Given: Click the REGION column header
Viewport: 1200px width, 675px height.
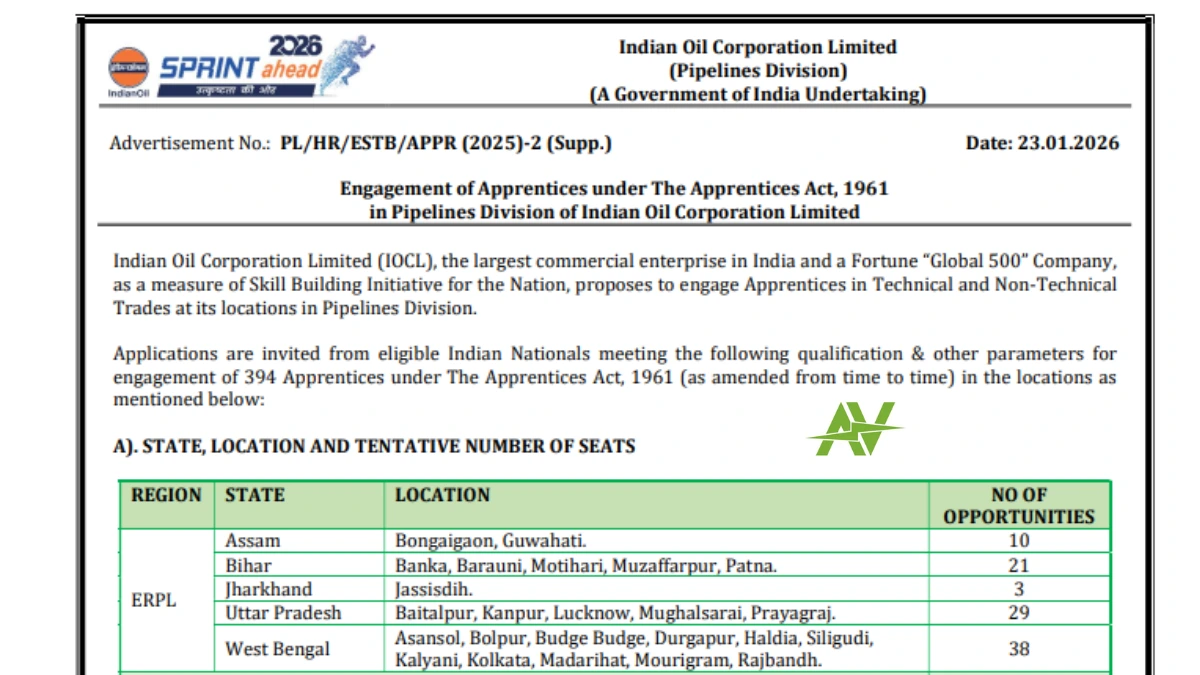Looking at the screenshot, I should (x=166, y=495).
